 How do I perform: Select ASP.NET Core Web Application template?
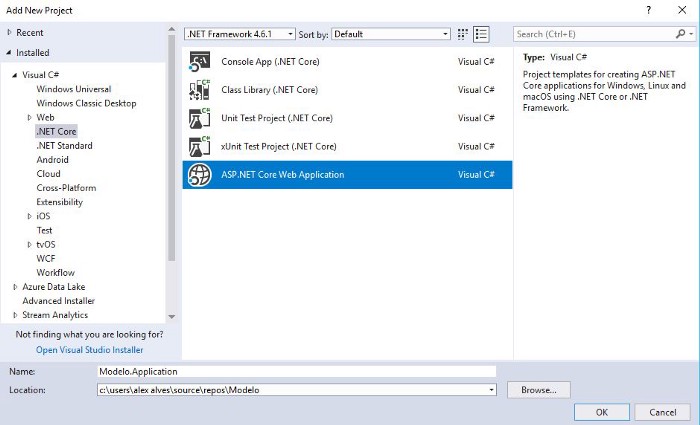[347, 175]
